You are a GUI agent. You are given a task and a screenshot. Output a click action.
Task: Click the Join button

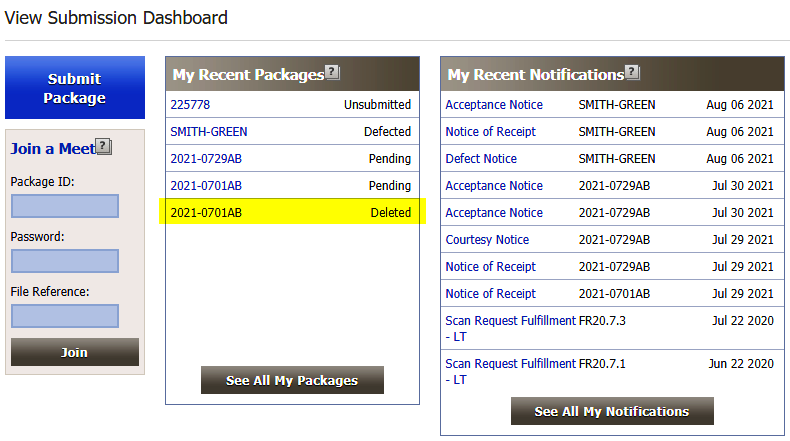coord(75,352)
